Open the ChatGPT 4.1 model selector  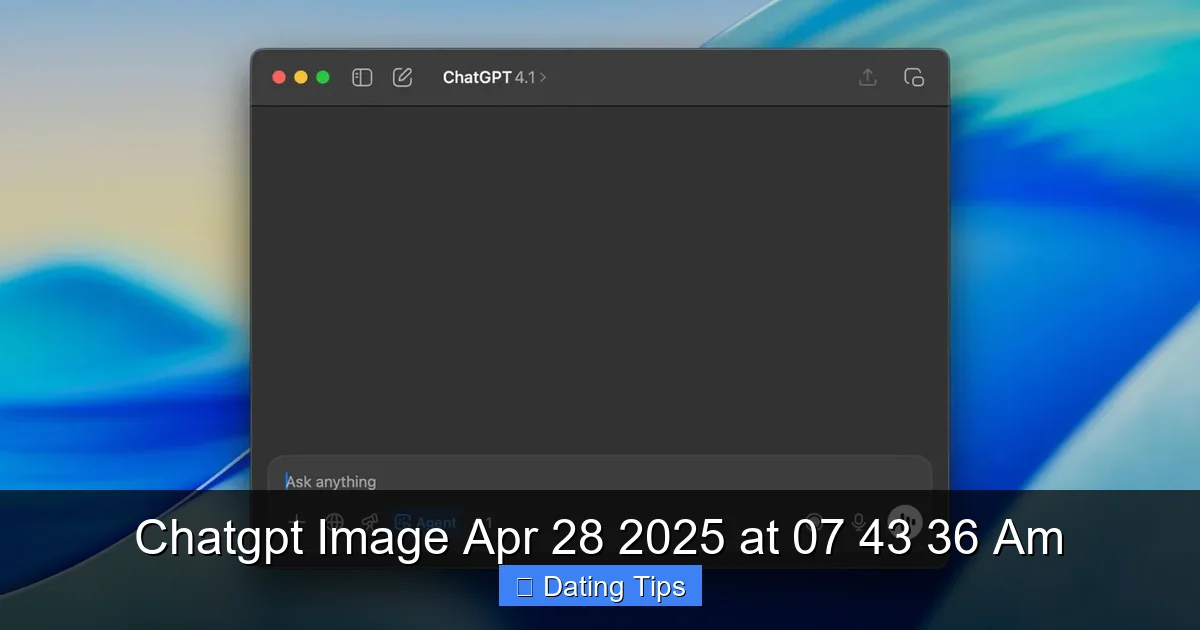click(495, 77)
